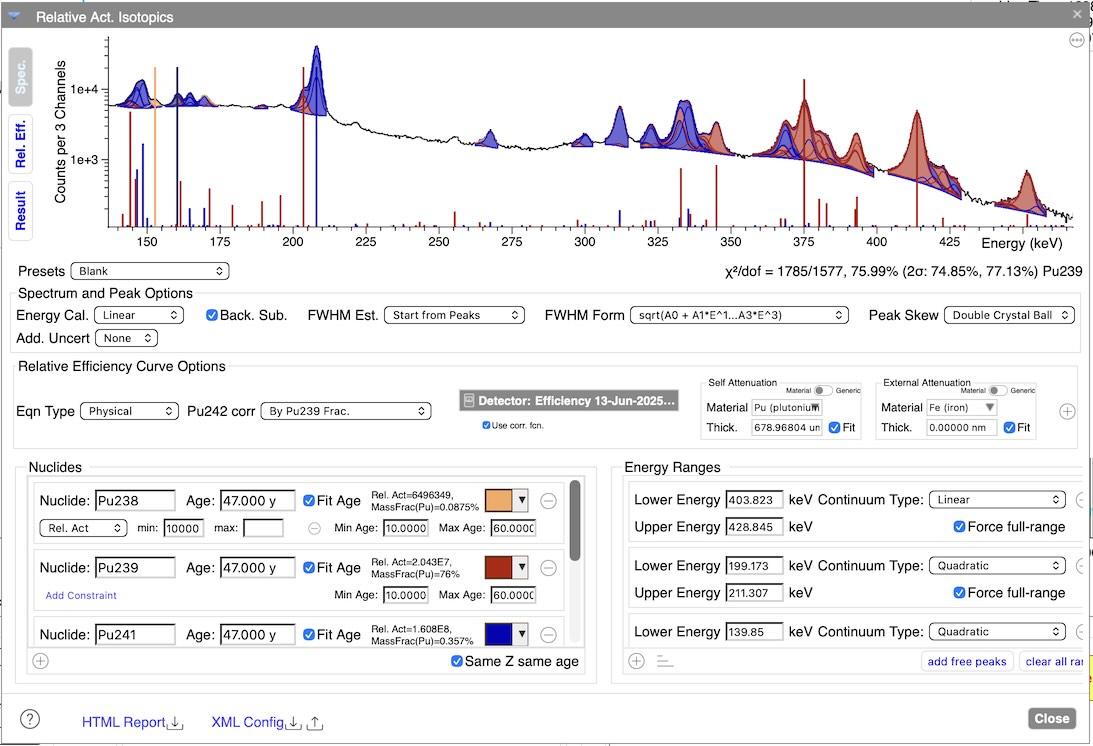This screenshot has height=746, width=1093.
Task: Click the energy ranges list options icon
Action: (665, 661)
